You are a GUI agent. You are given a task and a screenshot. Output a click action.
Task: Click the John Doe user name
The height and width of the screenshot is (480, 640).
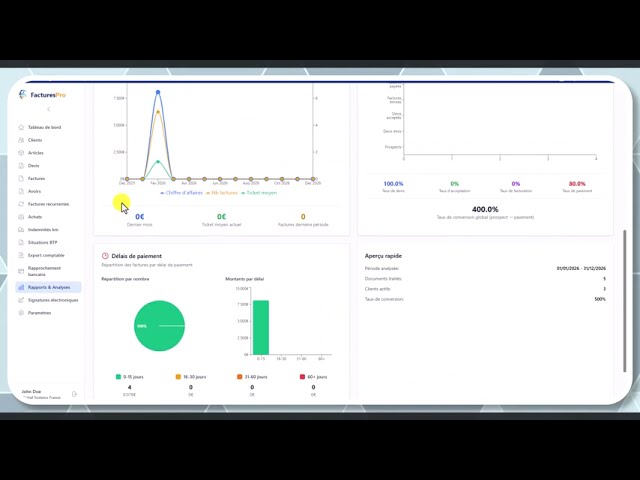point(31,391)
